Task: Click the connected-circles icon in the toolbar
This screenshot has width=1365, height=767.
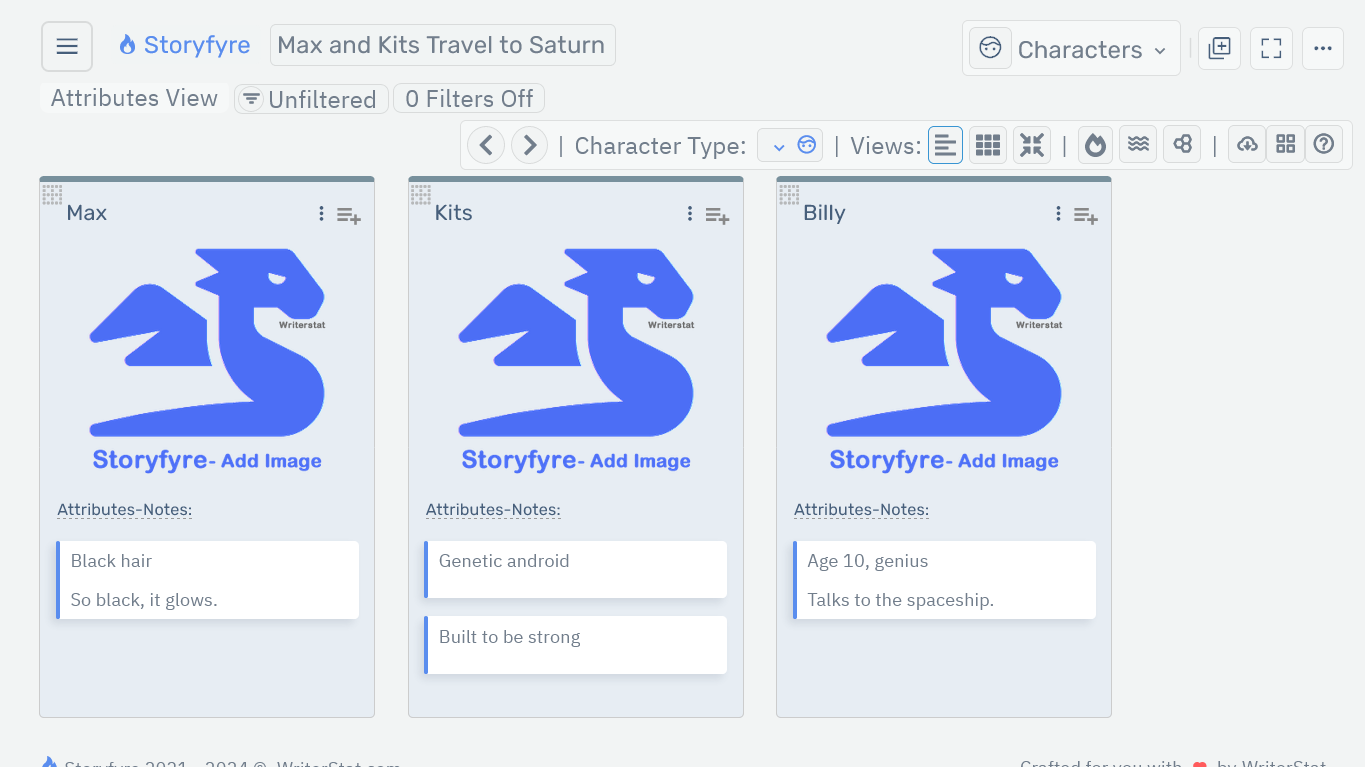Action: pos(1182,145)
